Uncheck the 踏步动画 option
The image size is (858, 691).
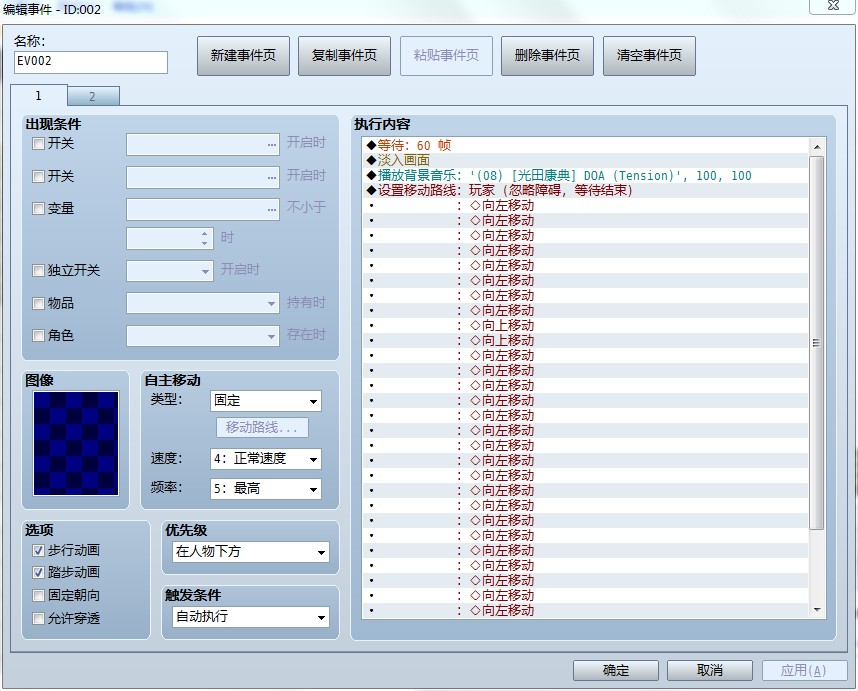38,572
